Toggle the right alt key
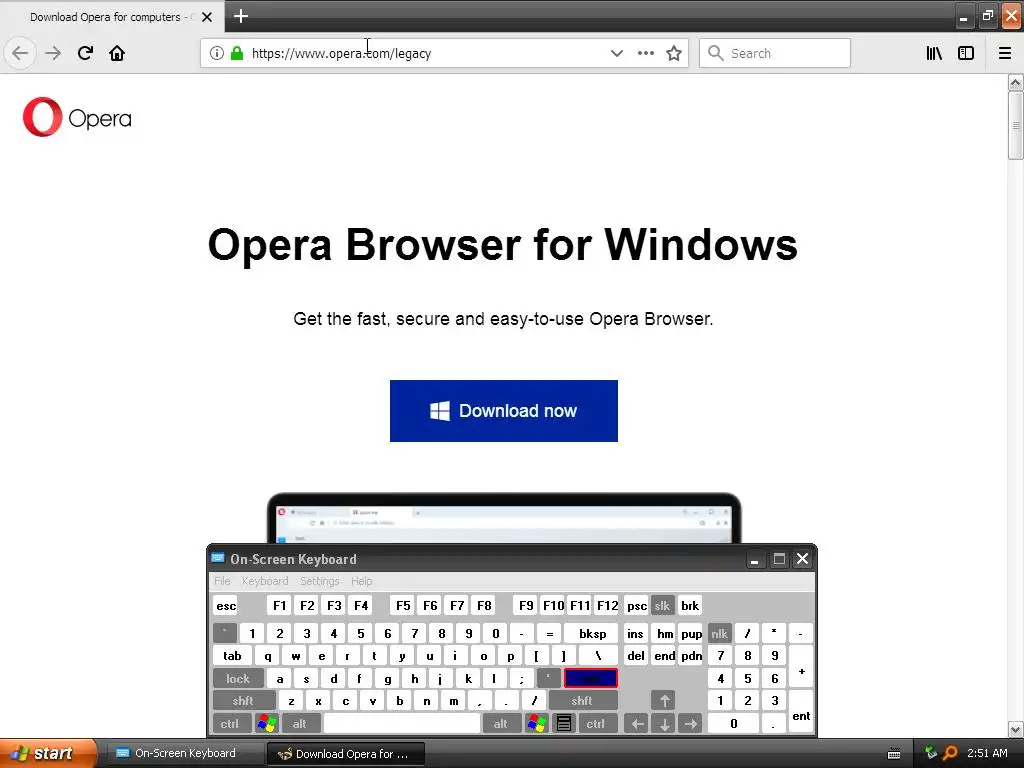 point(501,724)
